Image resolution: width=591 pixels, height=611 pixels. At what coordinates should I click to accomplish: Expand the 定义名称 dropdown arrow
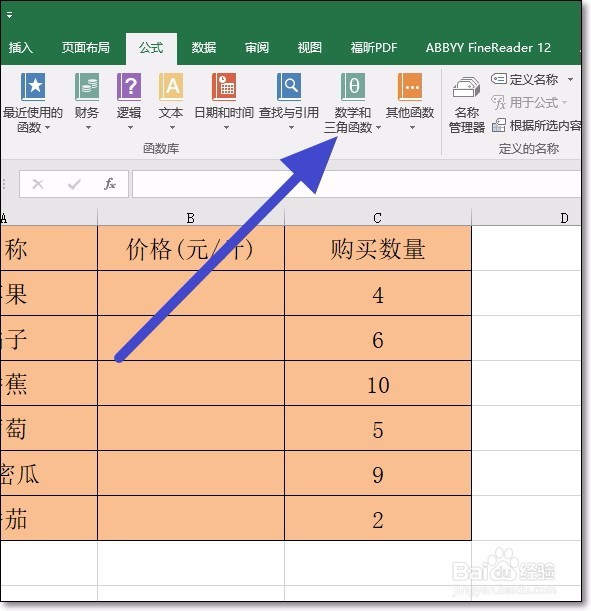570,79
